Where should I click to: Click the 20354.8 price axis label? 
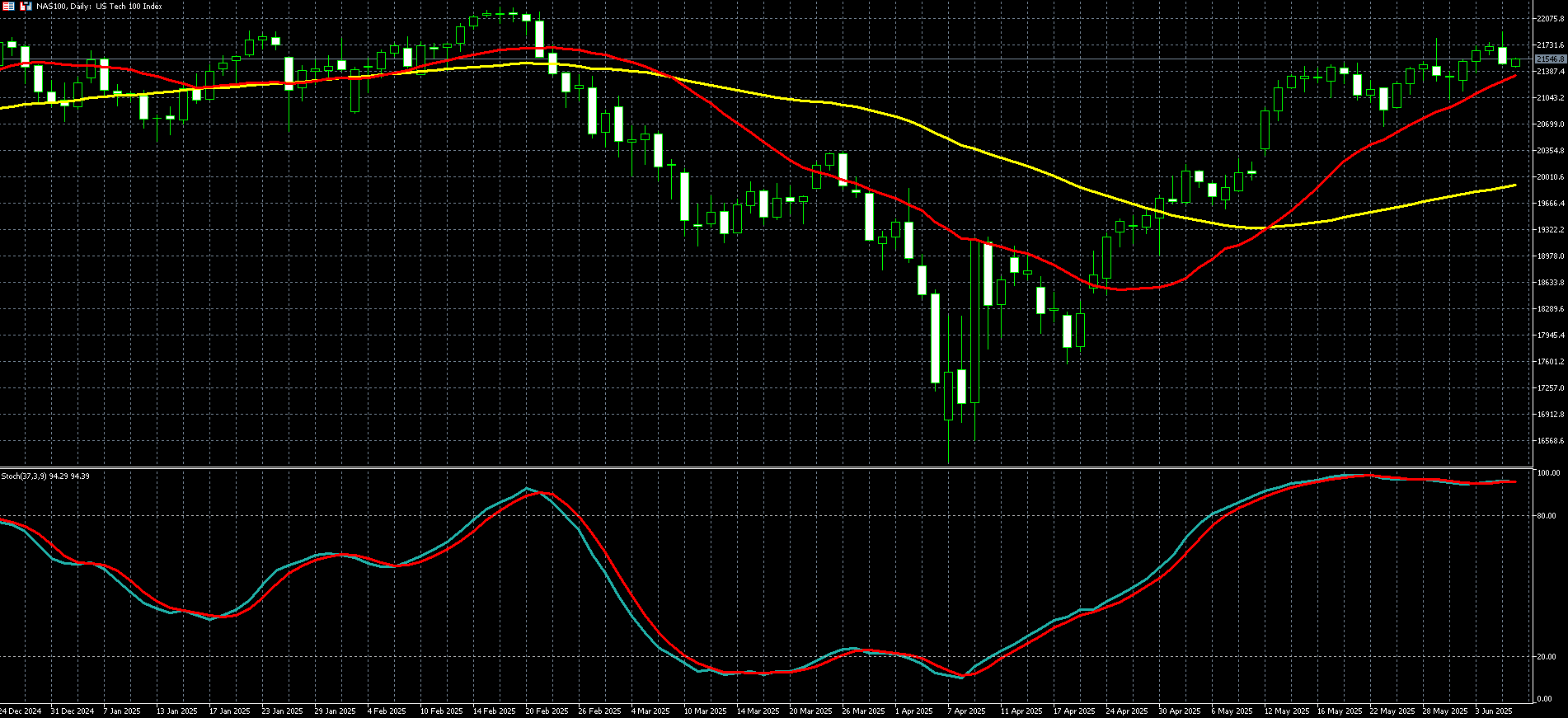pyautogui.click(x=1550, y=151)
